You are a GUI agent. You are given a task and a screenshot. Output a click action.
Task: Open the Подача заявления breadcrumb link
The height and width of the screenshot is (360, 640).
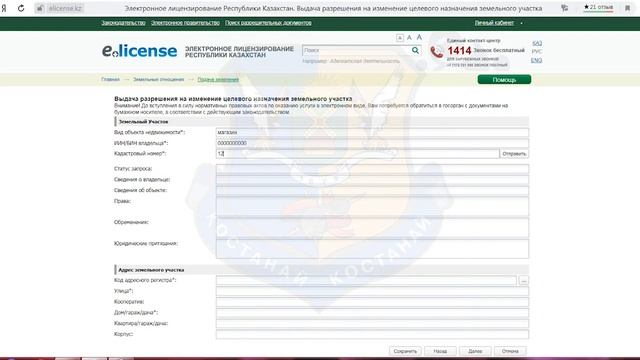click(218, 79)
